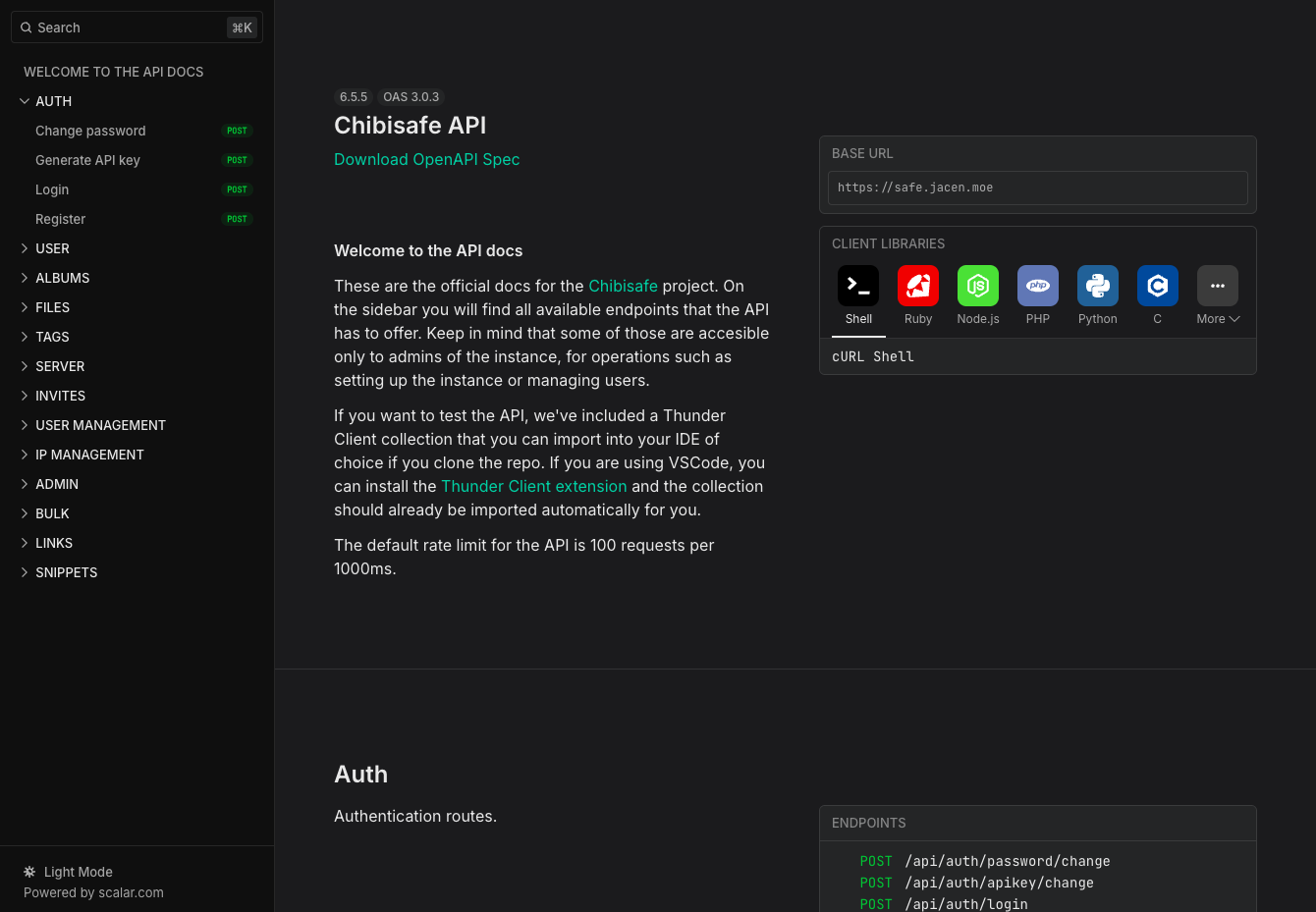Expand the TAGS sidebar section
1316x912 pixels.
pyautogui.click(x=25, y=337)
